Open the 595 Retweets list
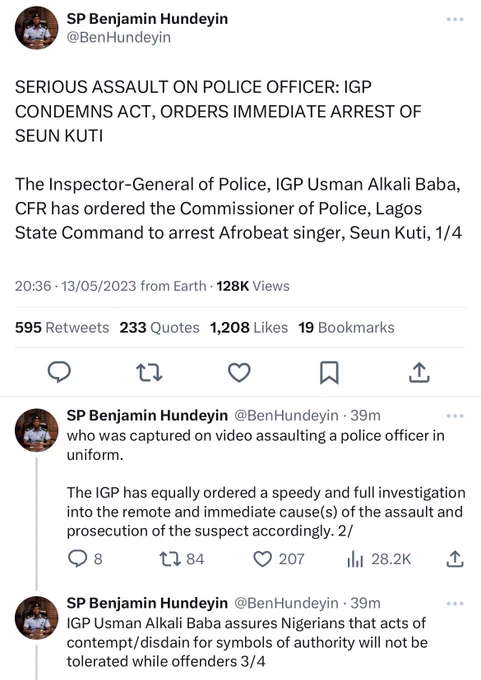 62,327
